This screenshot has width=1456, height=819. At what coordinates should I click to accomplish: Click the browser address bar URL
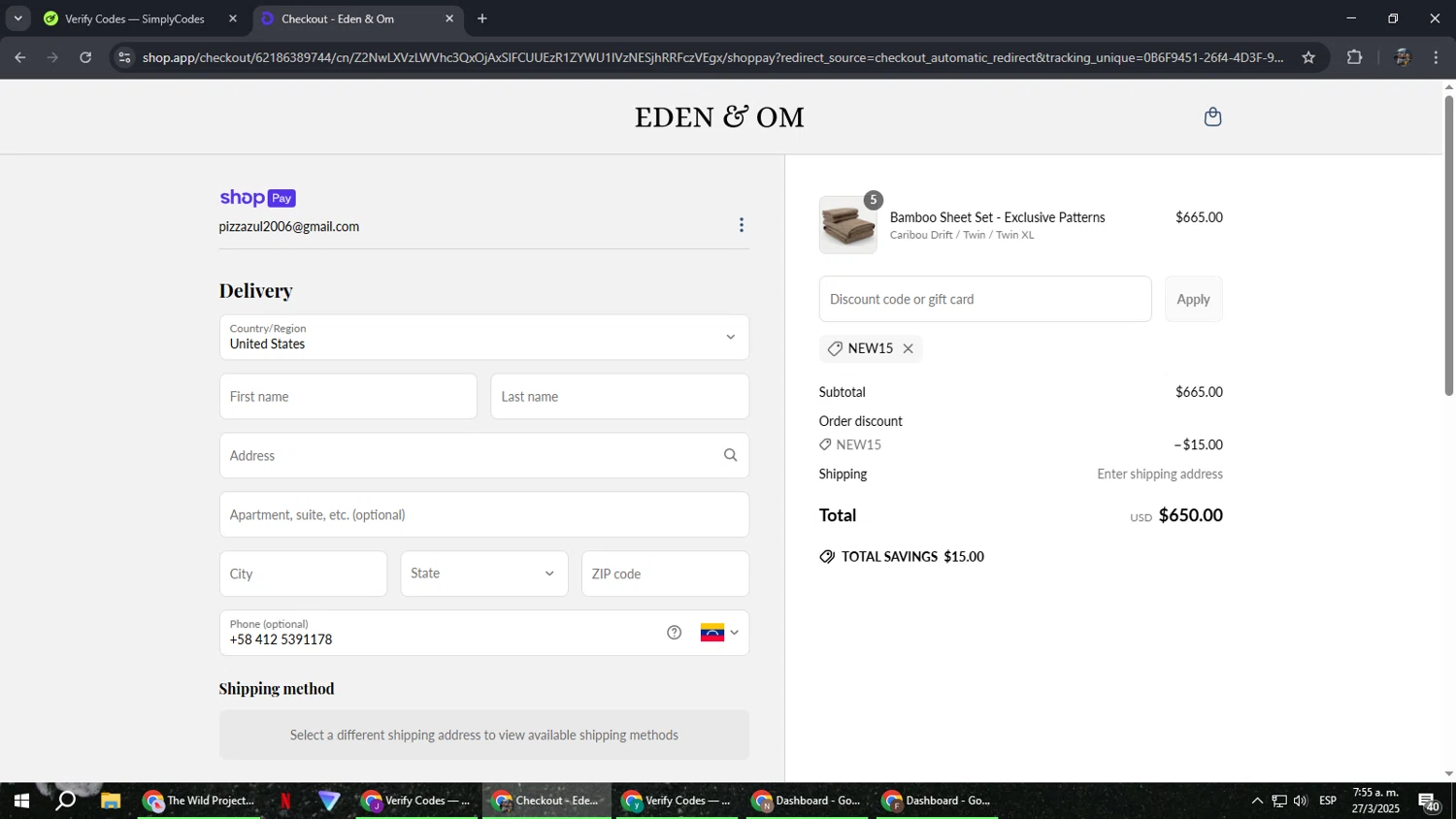(712, 57)
